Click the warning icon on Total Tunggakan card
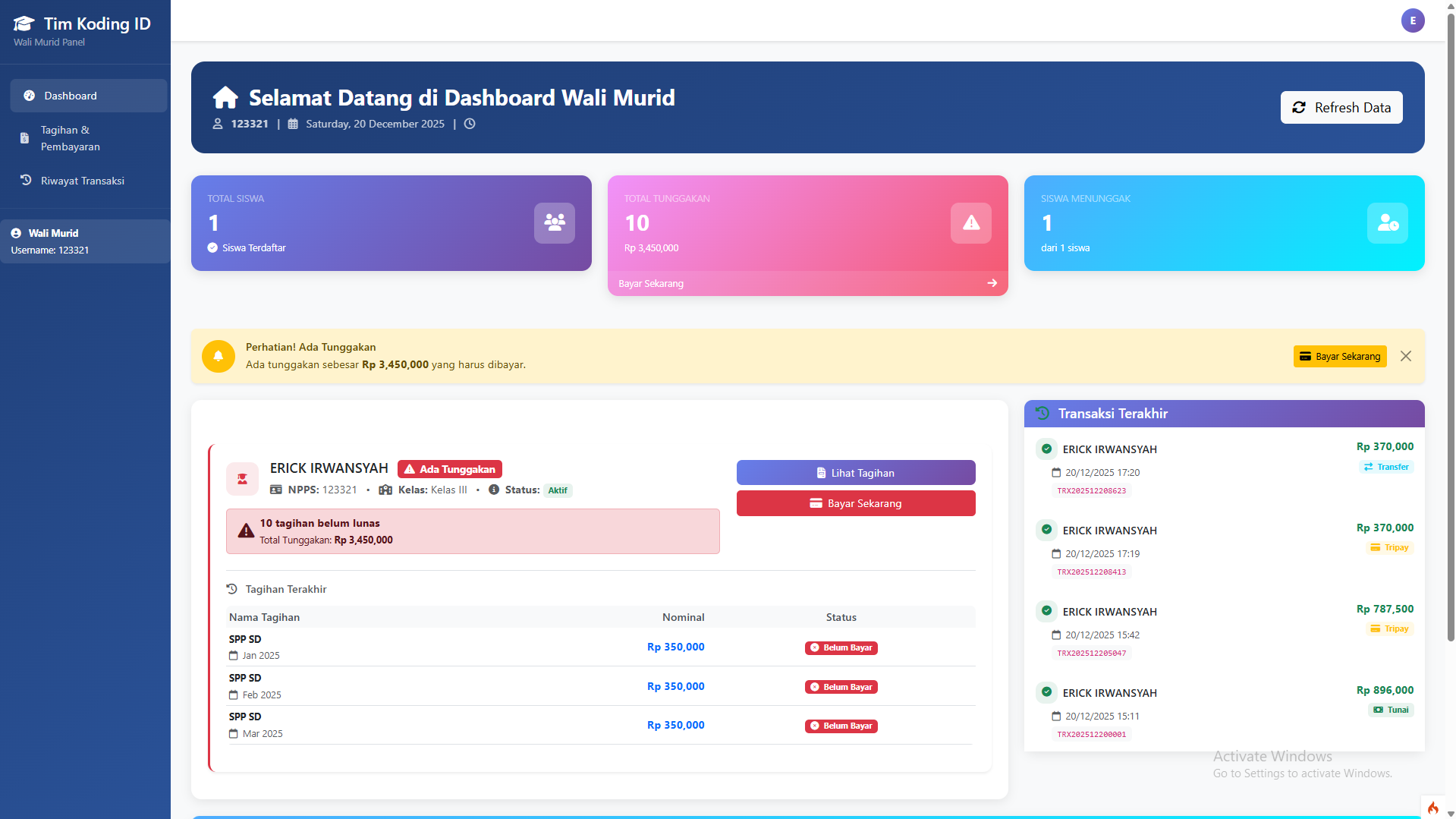Image resolution: width=1456 pixels, height=819 pixels. (x=970, y=222)
